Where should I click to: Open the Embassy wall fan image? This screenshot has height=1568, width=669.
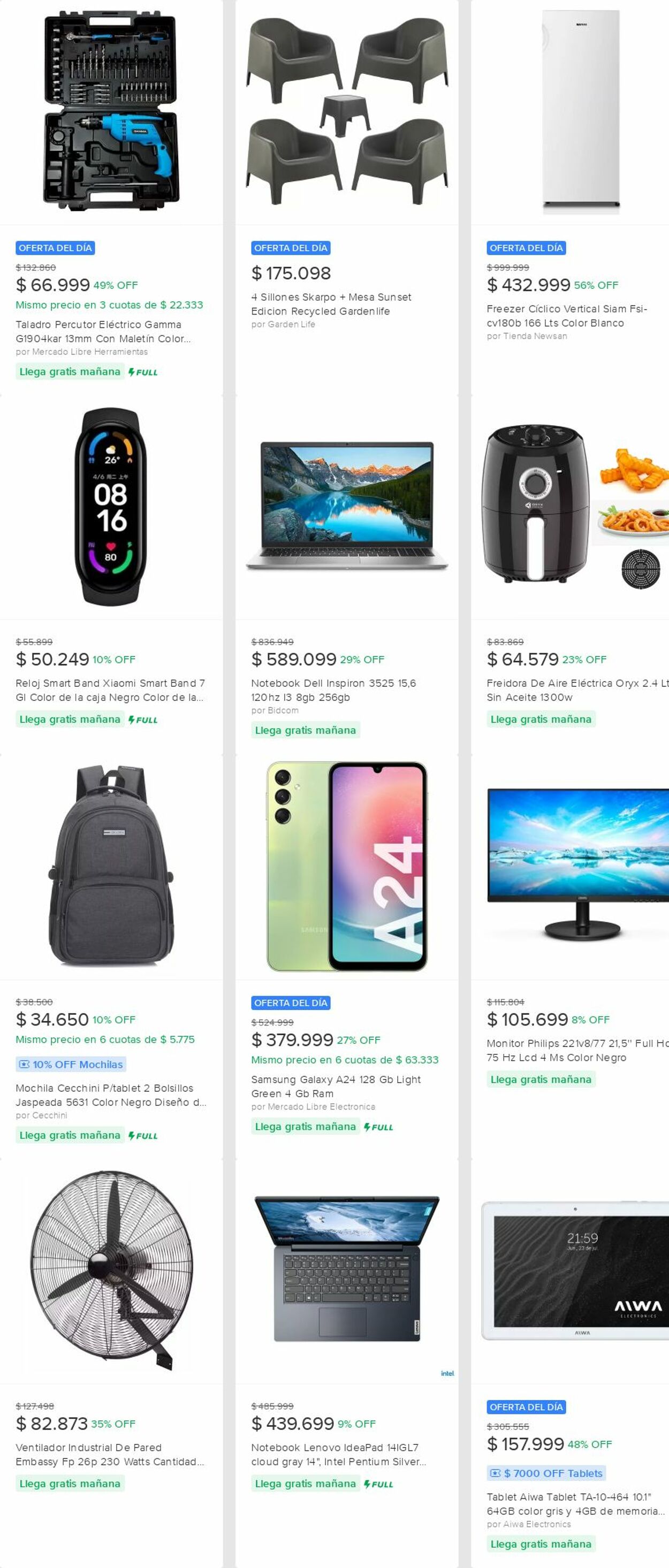111,1271
